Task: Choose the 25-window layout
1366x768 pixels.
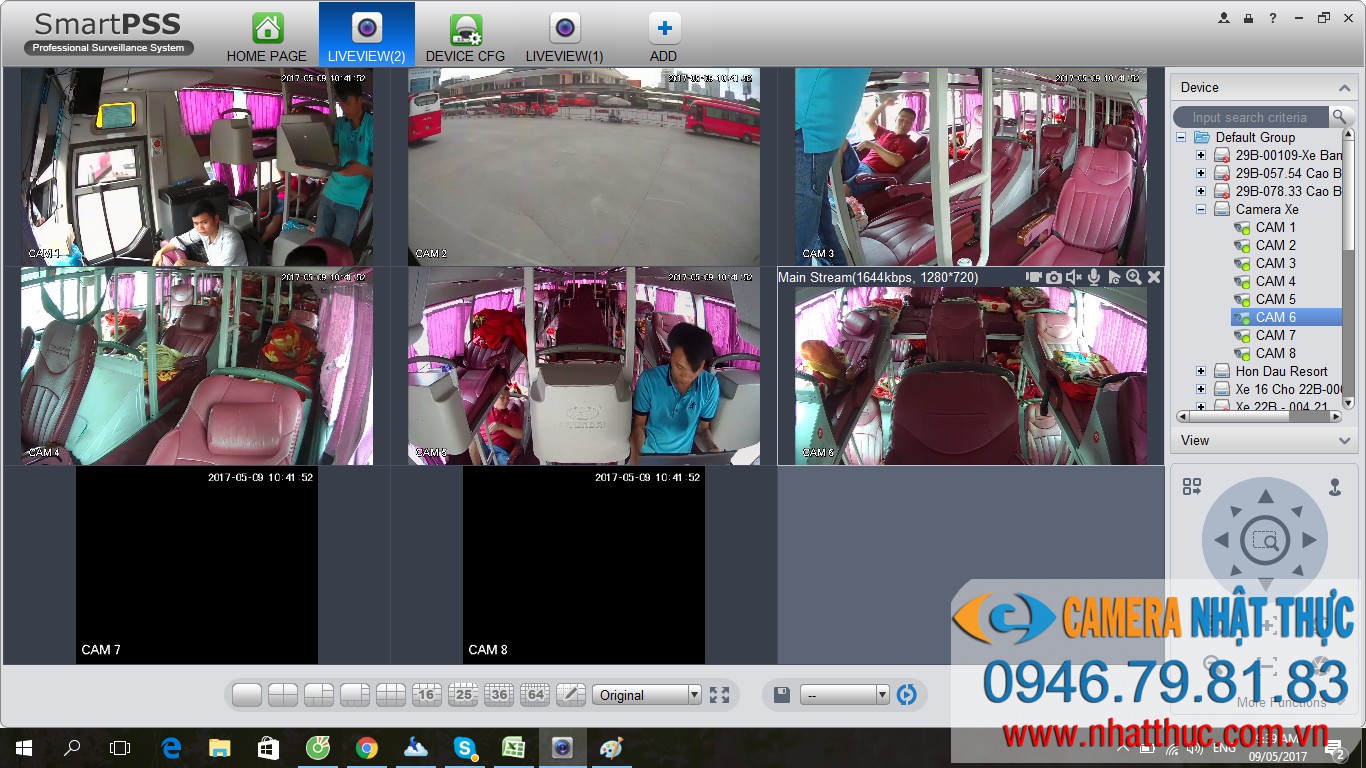Action: click(463, 694)
